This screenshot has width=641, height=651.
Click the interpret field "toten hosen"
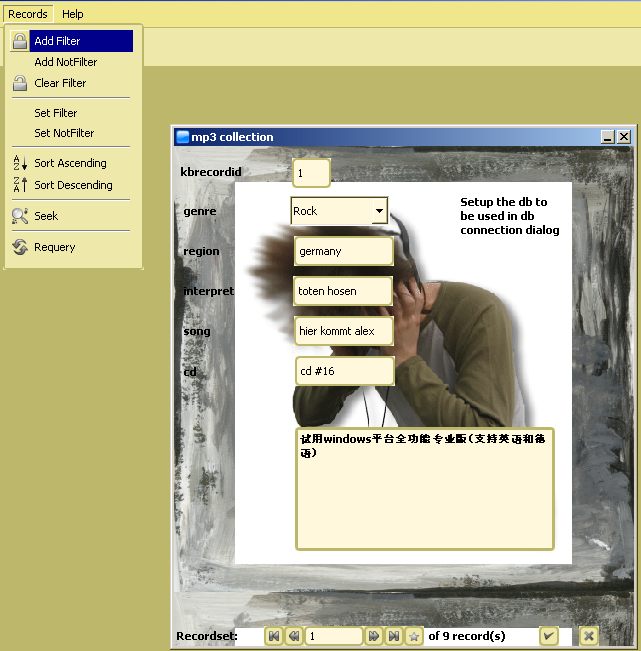point(343,291)
